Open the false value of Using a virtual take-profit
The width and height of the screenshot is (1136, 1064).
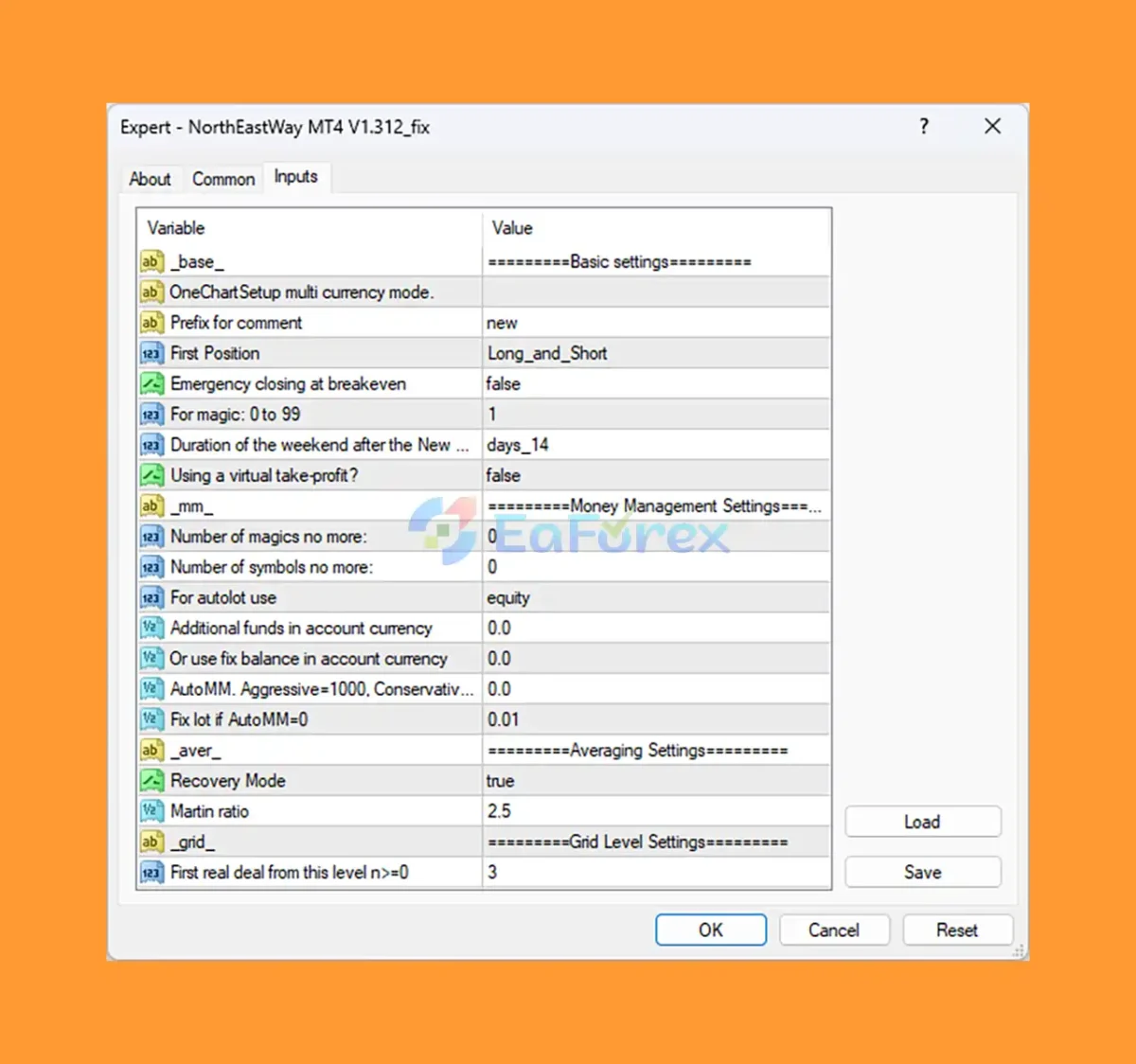(656, 475)
